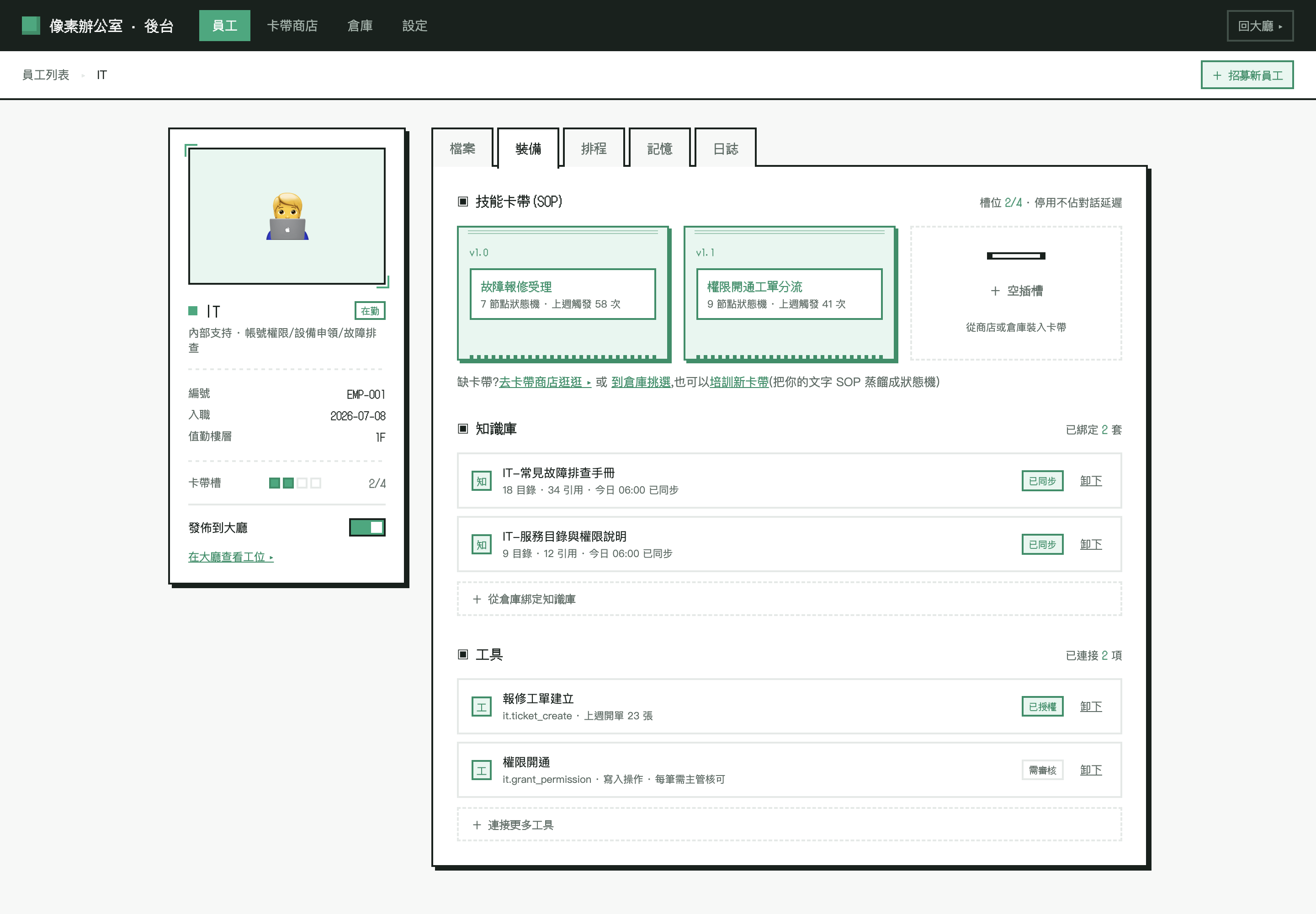Click 像素辦公室 · 後台 title

(x=111, y=26)
